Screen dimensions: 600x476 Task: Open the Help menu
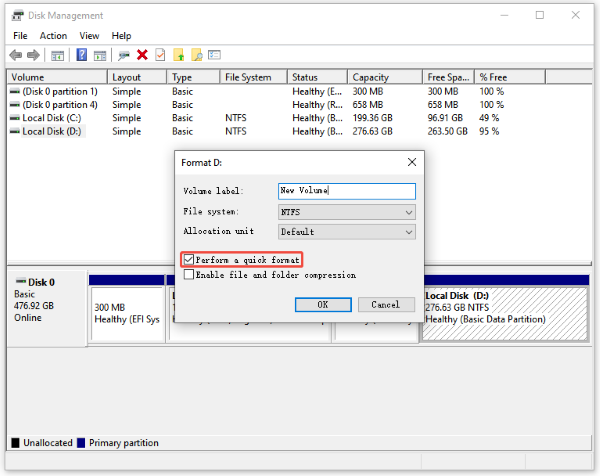coord(121,36)
